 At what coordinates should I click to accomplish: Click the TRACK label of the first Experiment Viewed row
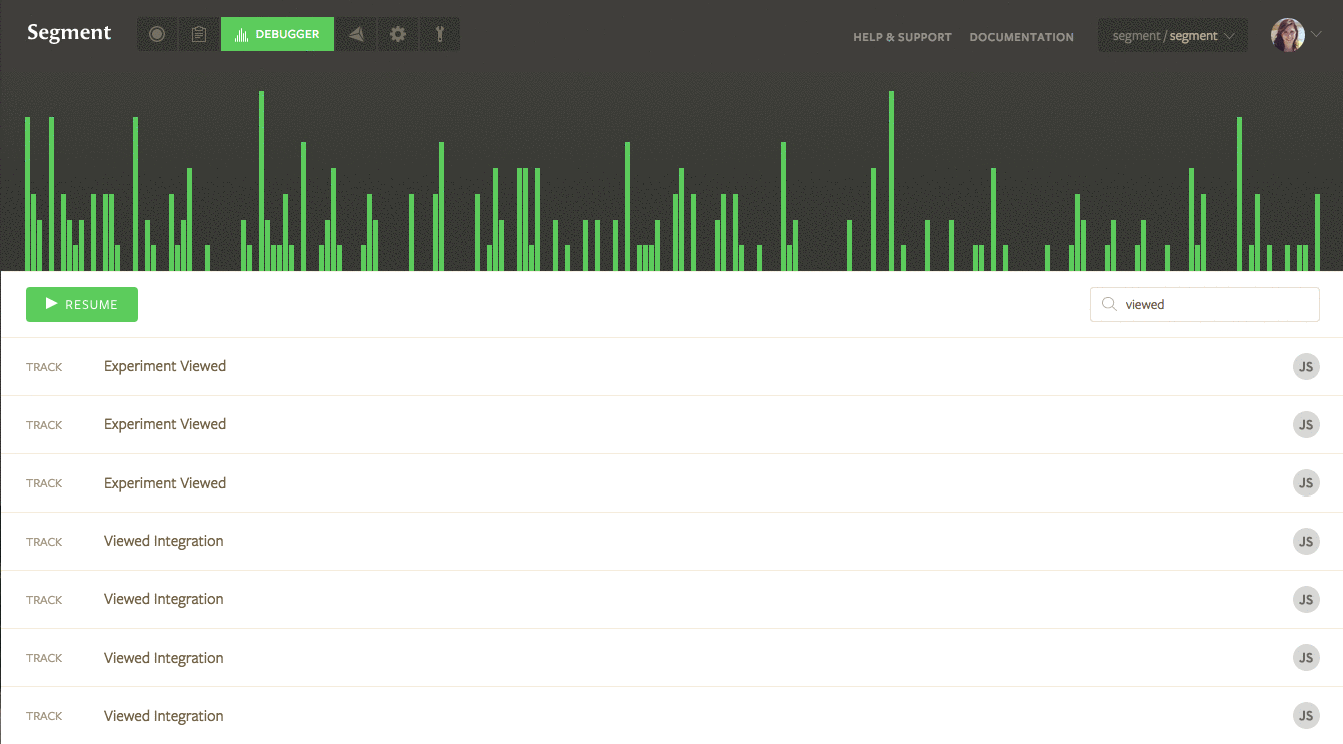coord(44,367)
